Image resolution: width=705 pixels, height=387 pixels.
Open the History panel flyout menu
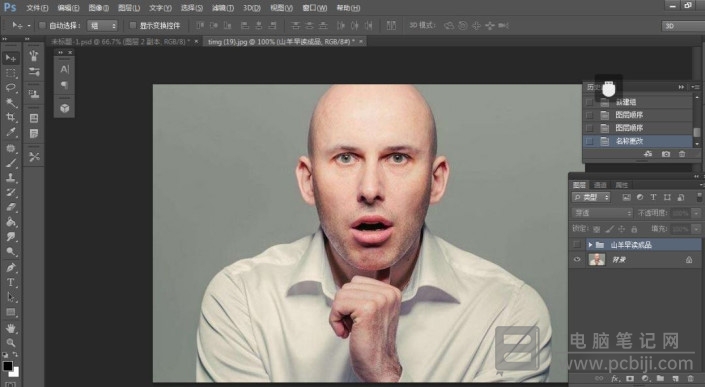click(x=696, y=87)
